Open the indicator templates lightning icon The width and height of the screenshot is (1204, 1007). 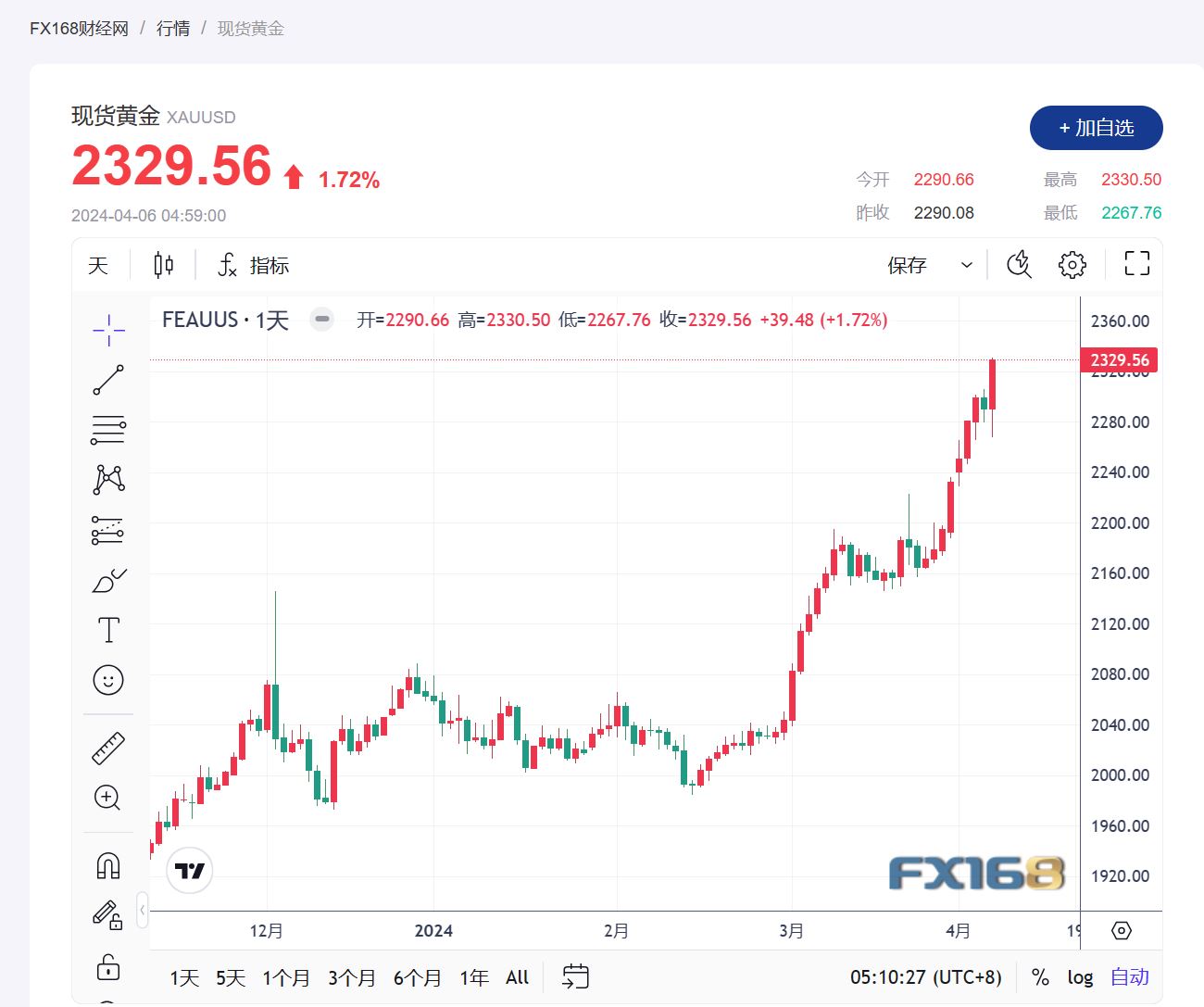click(1019, 264)
